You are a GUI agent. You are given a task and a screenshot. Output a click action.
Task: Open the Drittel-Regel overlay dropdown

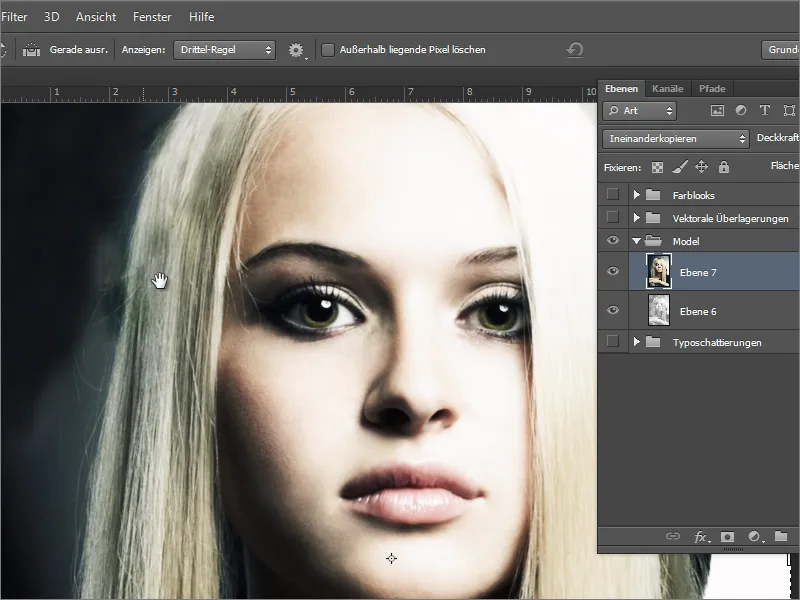[x=224, y=50]
